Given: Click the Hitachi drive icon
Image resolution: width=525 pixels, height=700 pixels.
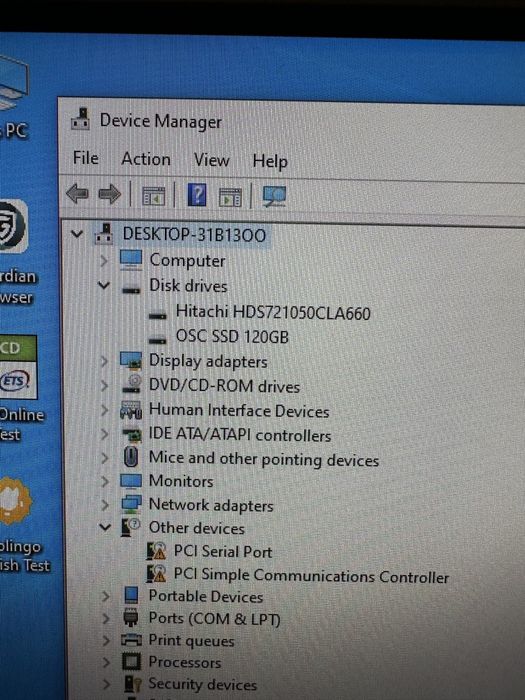Looking at the screenshot, I should [157, 316].
